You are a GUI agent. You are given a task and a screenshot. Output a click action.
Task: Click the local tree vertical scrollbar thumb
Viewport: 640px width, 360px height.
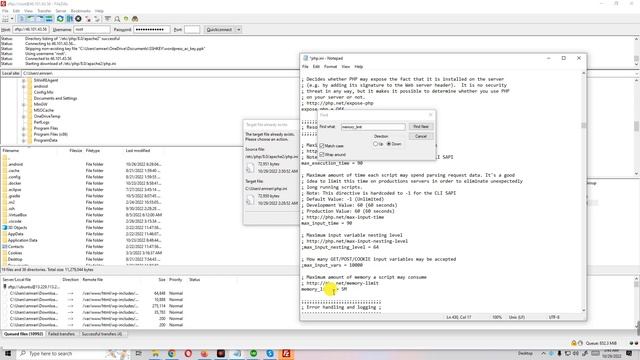(x=636, y=126)
